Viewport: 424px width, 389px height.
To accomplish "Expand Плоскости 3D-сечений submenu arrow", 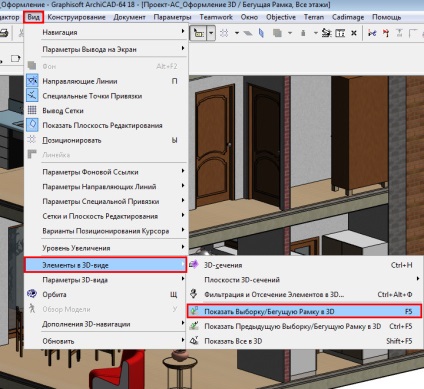I will (x=418, y=279).
